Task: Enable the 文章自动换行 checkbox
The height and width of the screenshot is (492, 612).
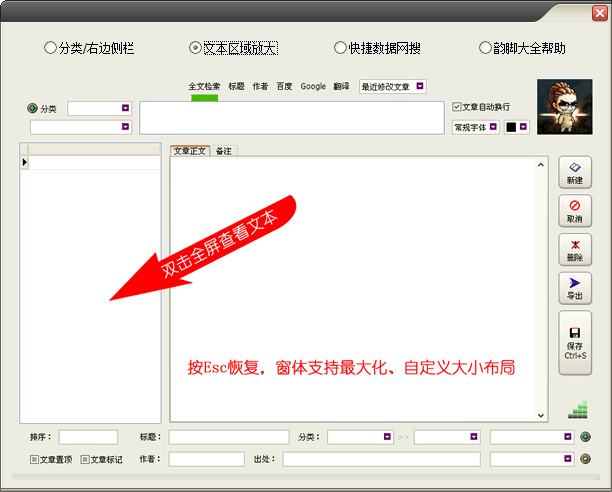Action: click(457, 107)
